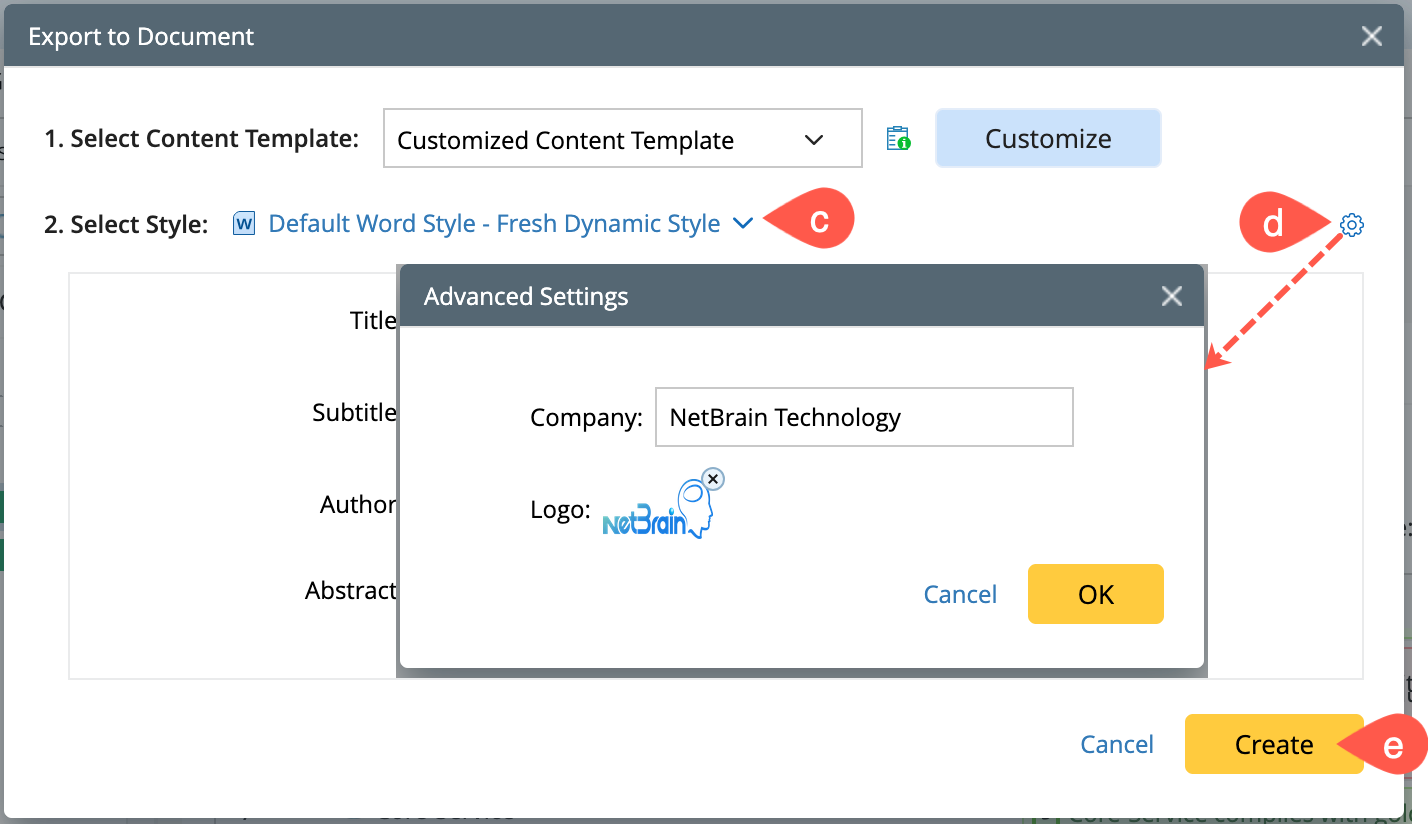Screen dimensions: 1428x824
Task: Click the red callout marker e
Action: (1390, 745)
